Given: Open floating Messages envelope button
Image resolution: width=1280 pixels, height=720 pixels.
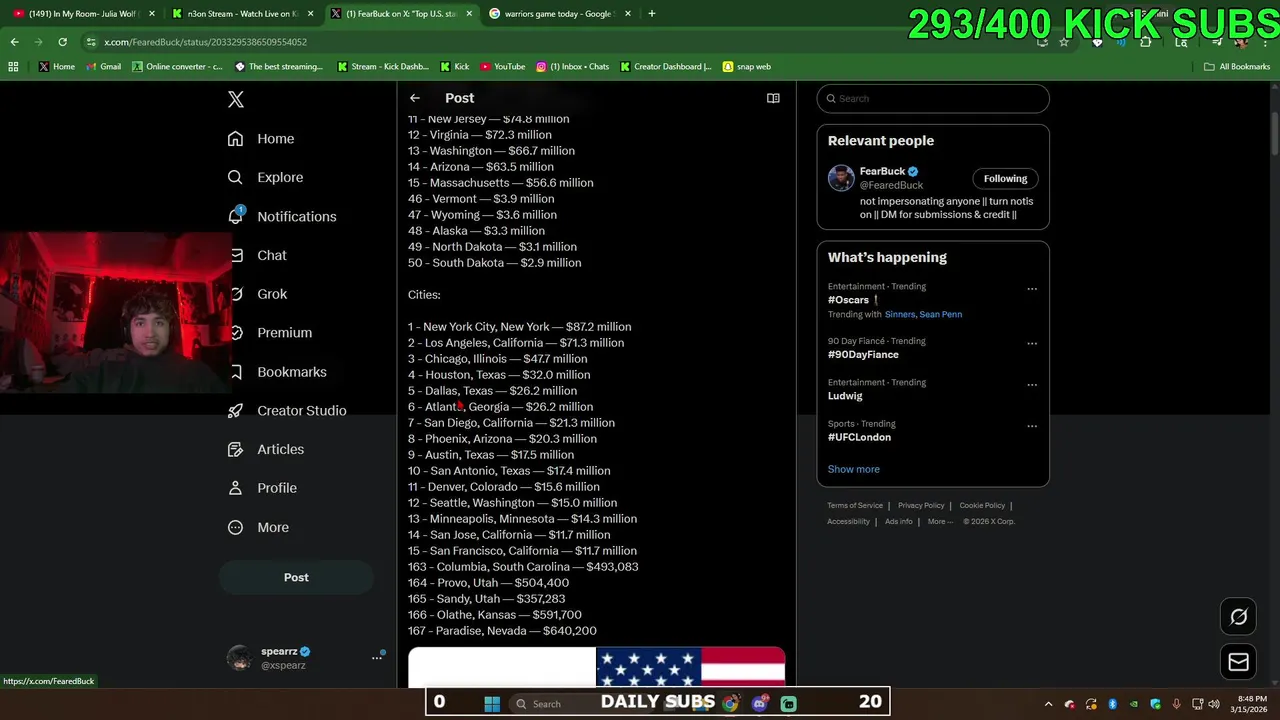Looking at the screenshot, I should (1238, 662).
